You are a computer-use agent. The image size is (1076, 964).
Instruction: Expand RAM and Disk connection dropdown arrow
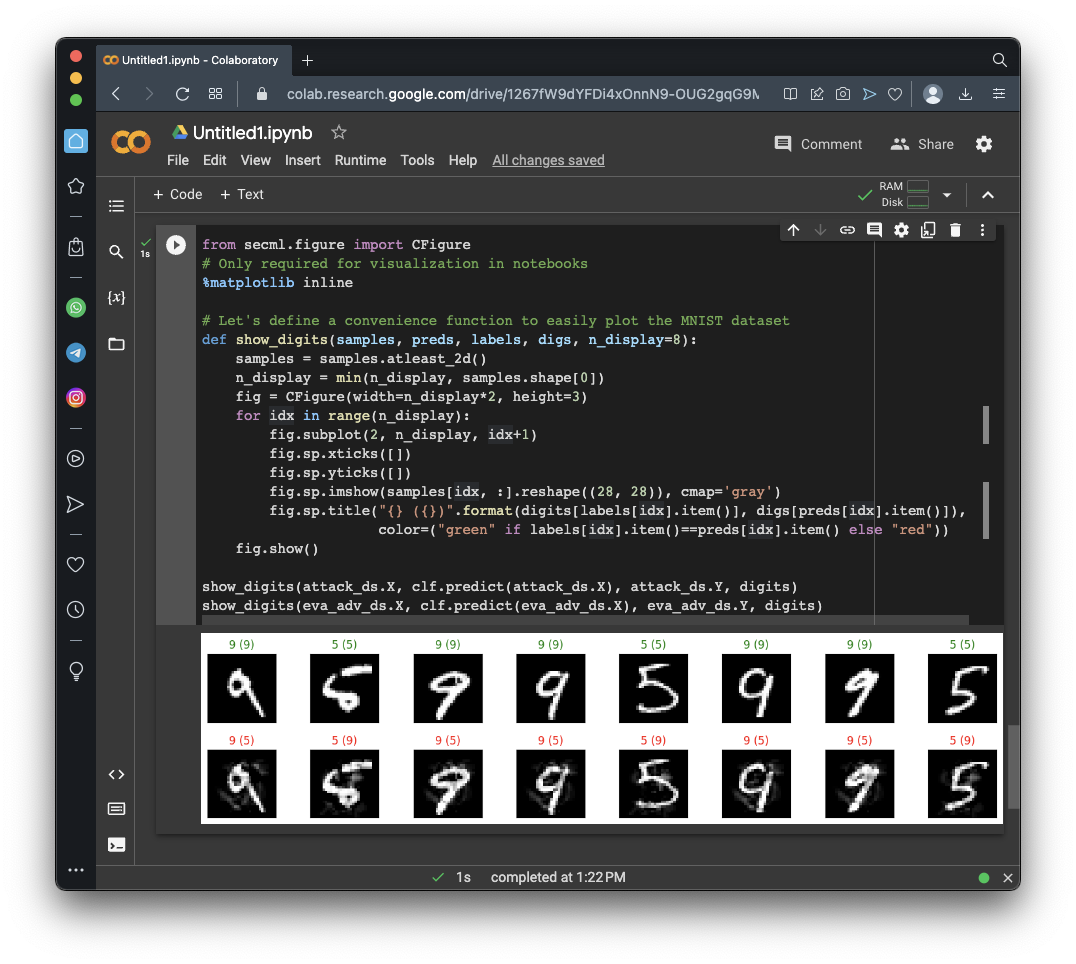tap(946, 195)
